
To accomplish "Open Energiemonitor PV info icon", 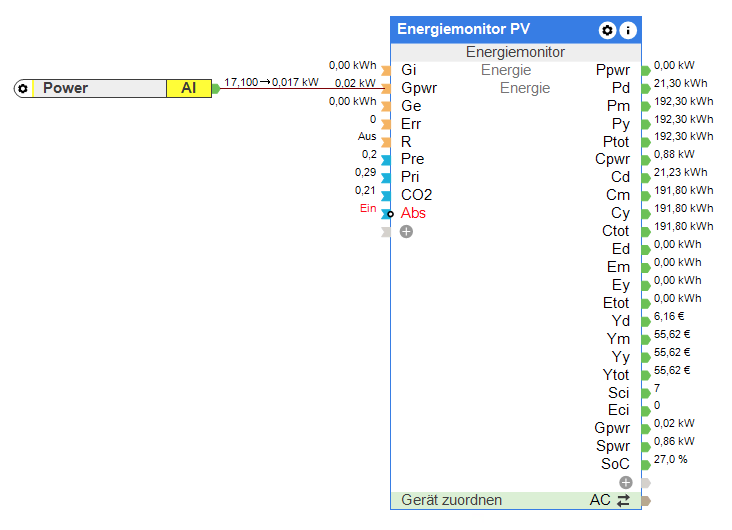I will point(628,30).
